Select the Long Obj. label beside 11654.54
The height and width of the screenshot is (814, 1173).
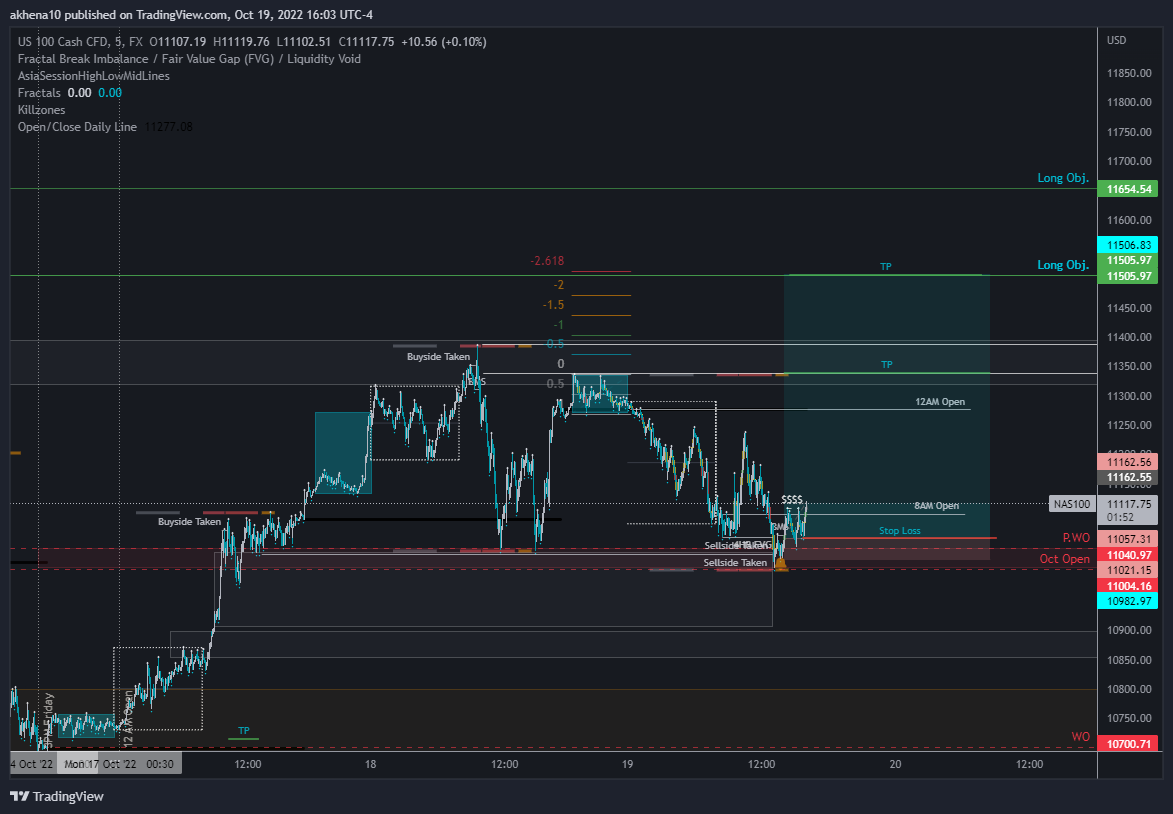1062,178
